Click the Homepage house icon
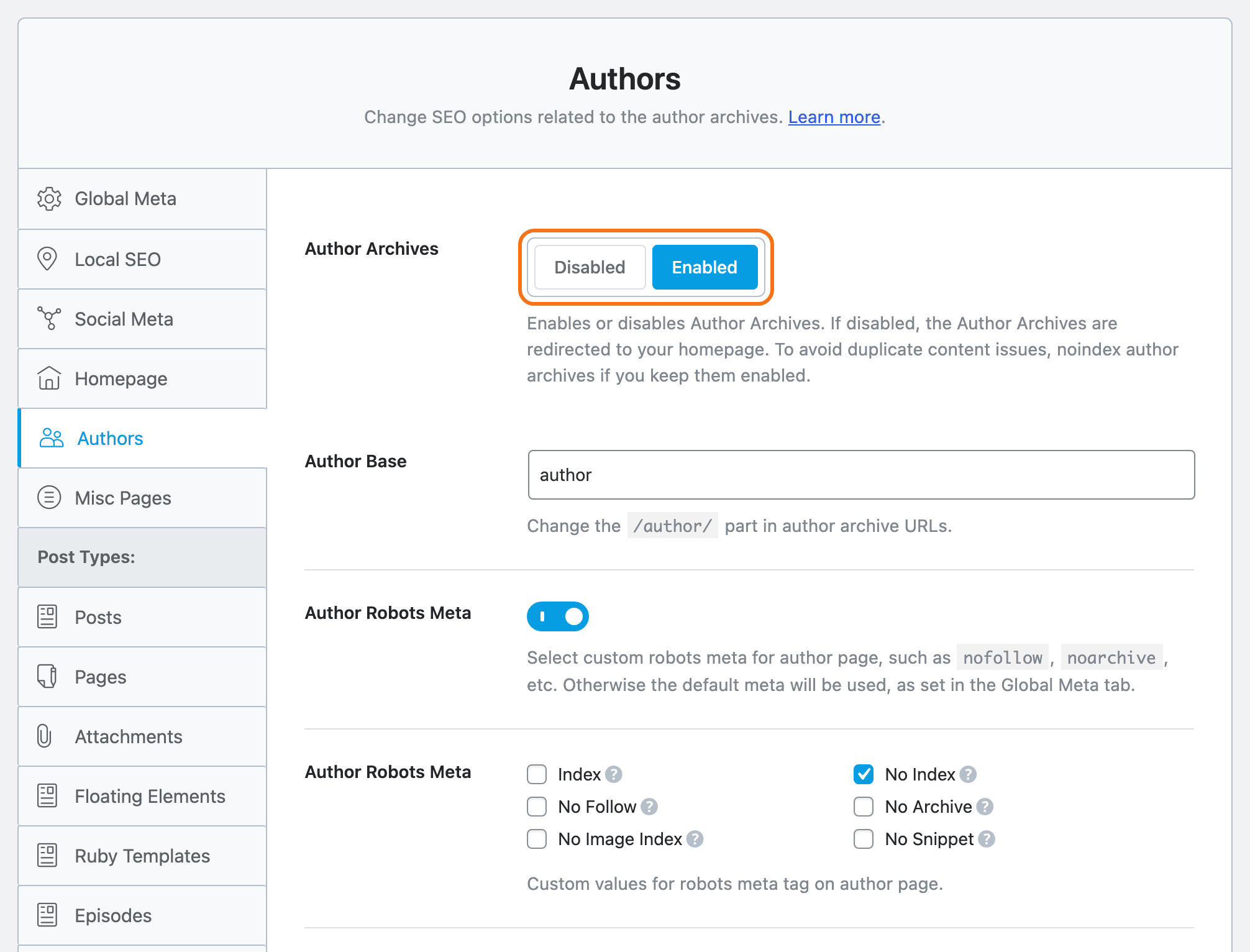 click(x=49, y=378)
